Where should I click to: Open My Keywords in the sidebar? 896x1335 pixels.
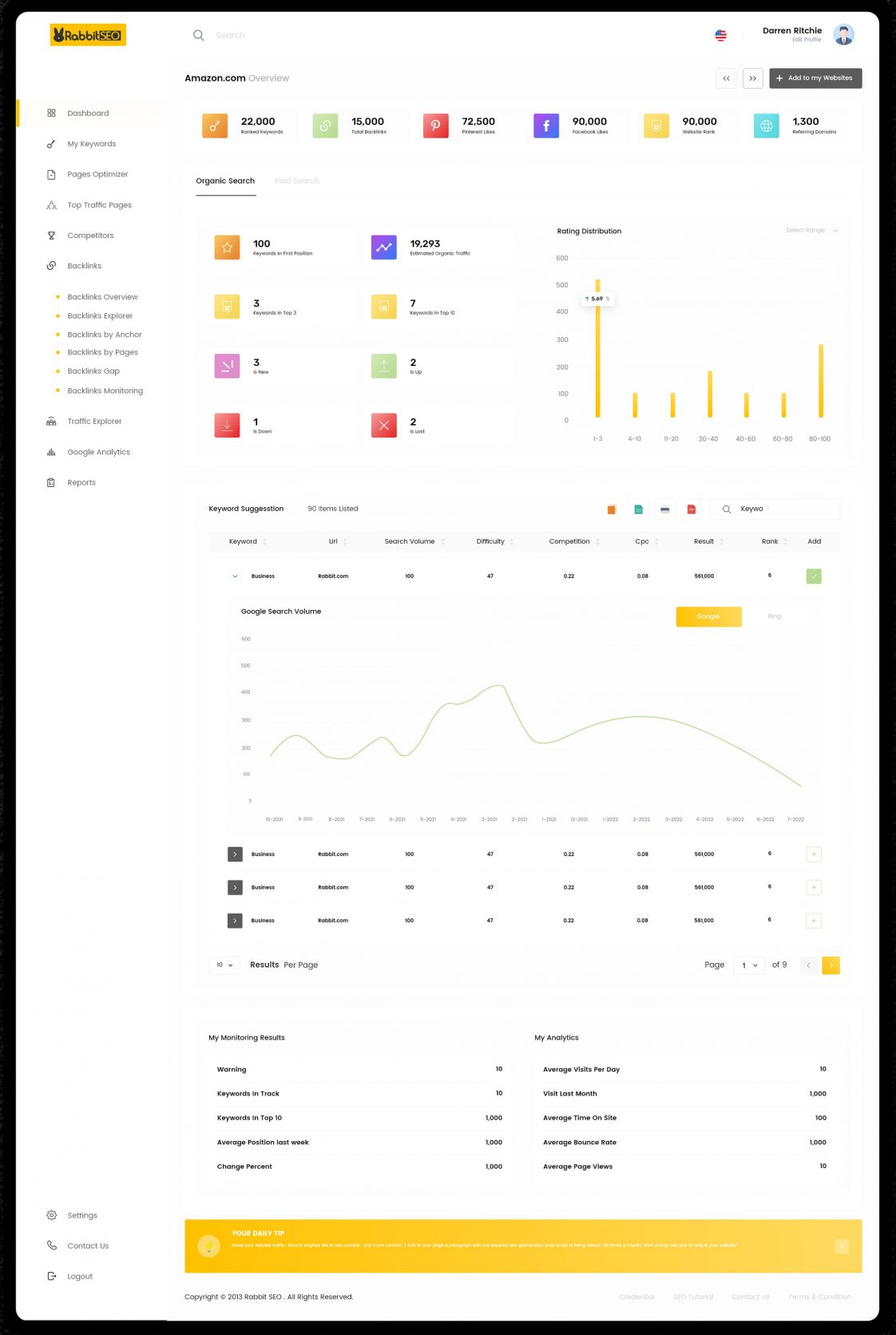[91, 144]
